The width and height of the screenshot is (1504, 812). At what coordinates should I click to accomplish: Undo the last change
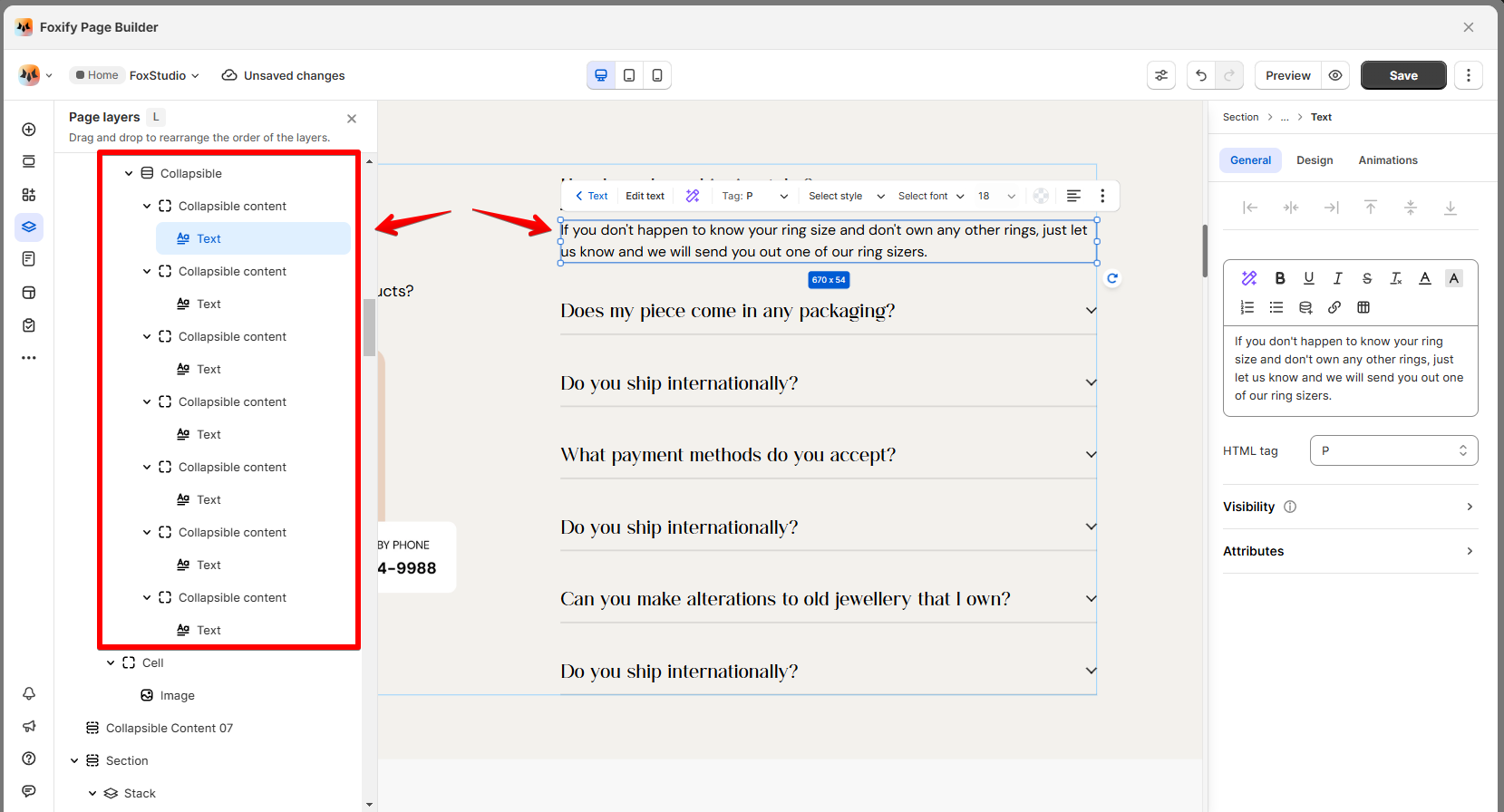(x=1201, y=75)
